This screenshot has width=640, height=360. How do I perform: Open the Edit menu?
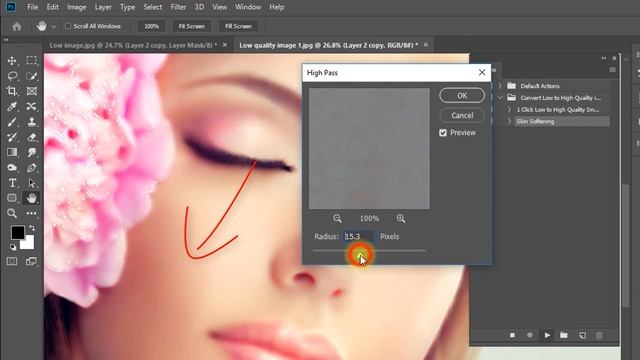pos(53,7)
